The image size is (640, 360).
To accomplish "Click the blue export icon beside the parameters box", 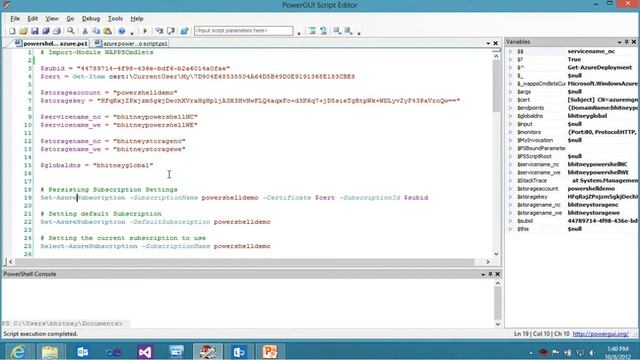I will pos(184,31).
